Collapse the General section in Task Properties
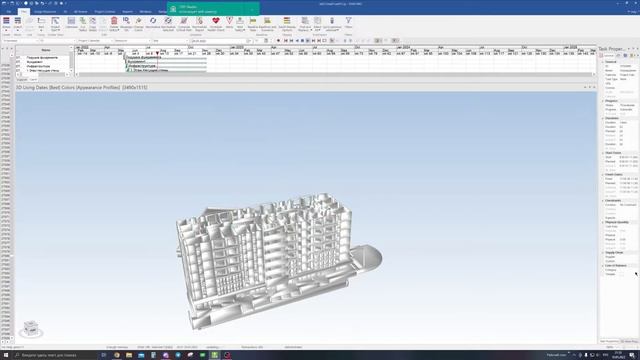This screenshot has width=640, height=360. 603,62
